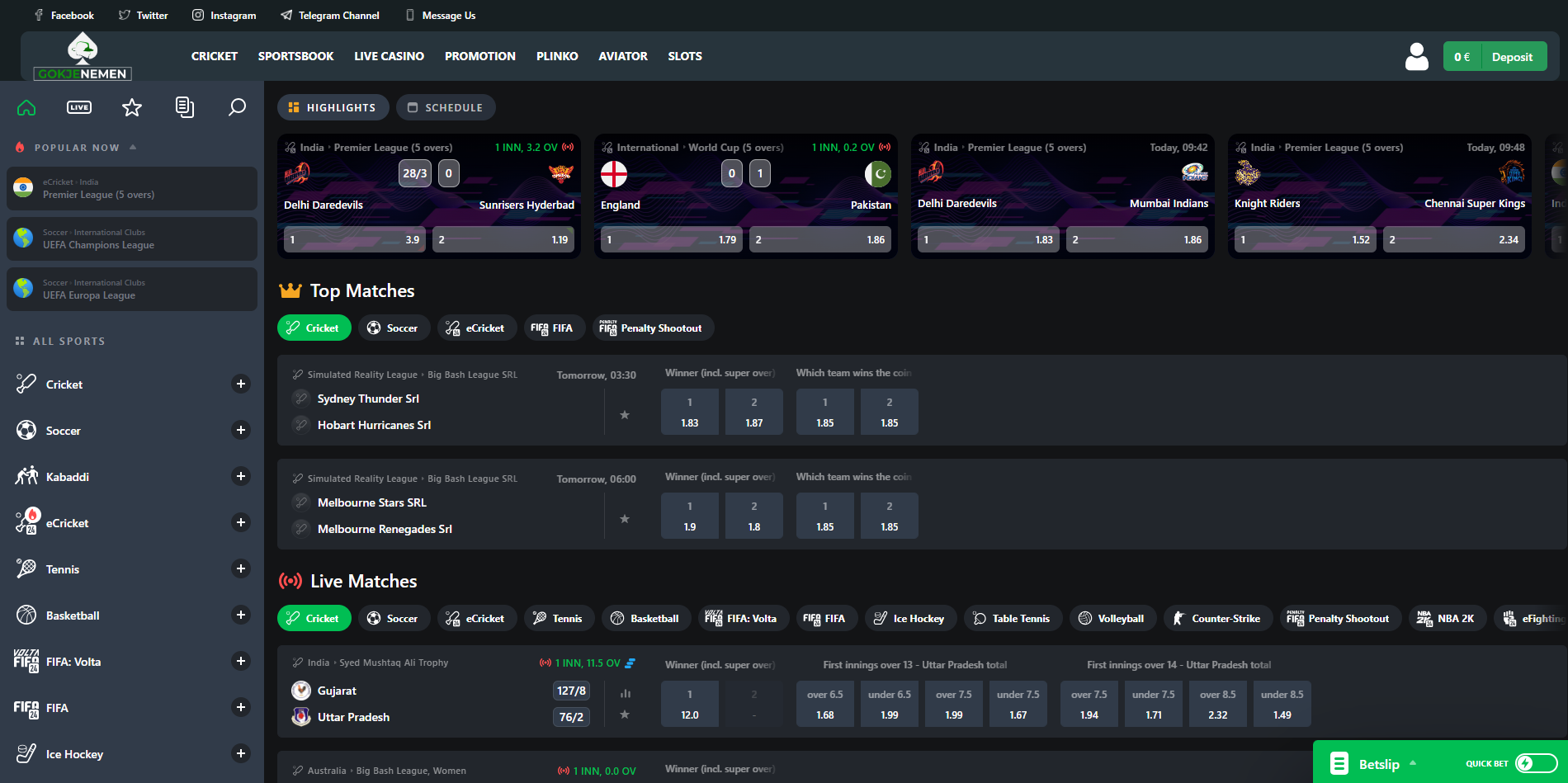Screen dimensions: 1568x783
Task: Open the GokjeNemen logo homepage
Action: [83, 56]
